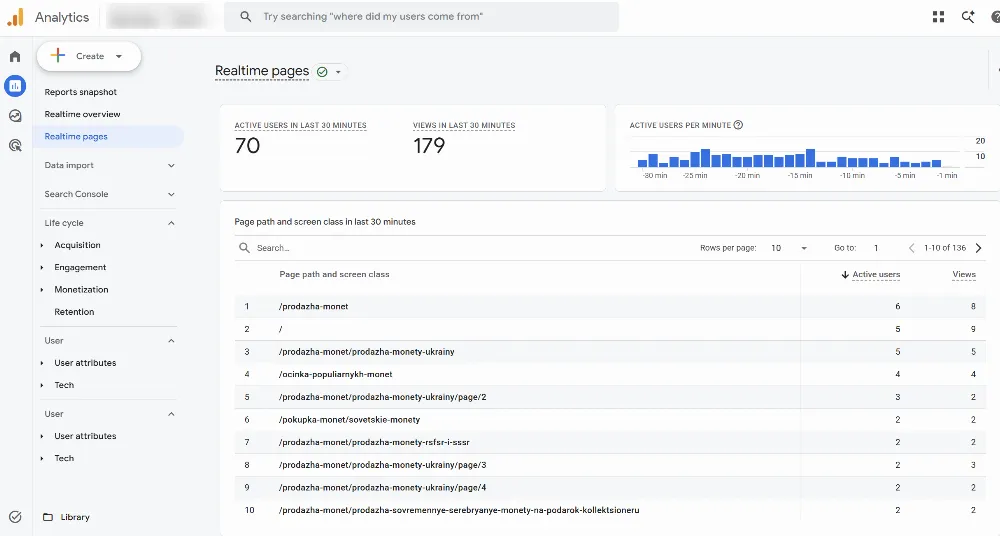Sort by Active users column header
1000x536 pixels.
[876, 274]
